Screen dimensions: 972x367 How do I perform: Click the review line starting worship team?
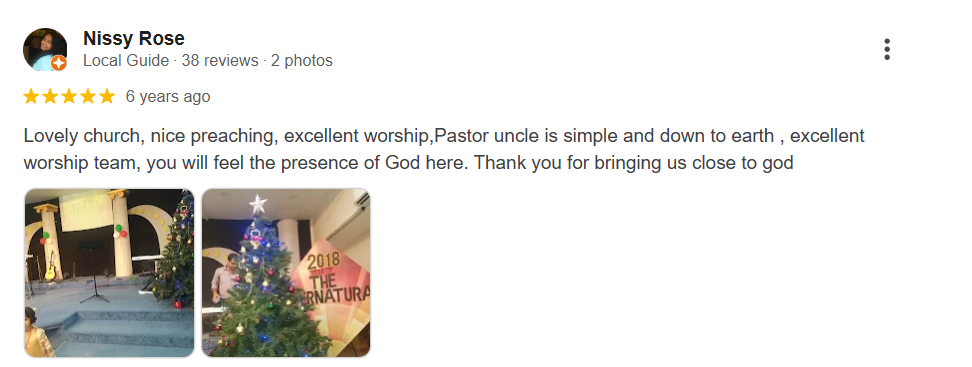point(409,163)
